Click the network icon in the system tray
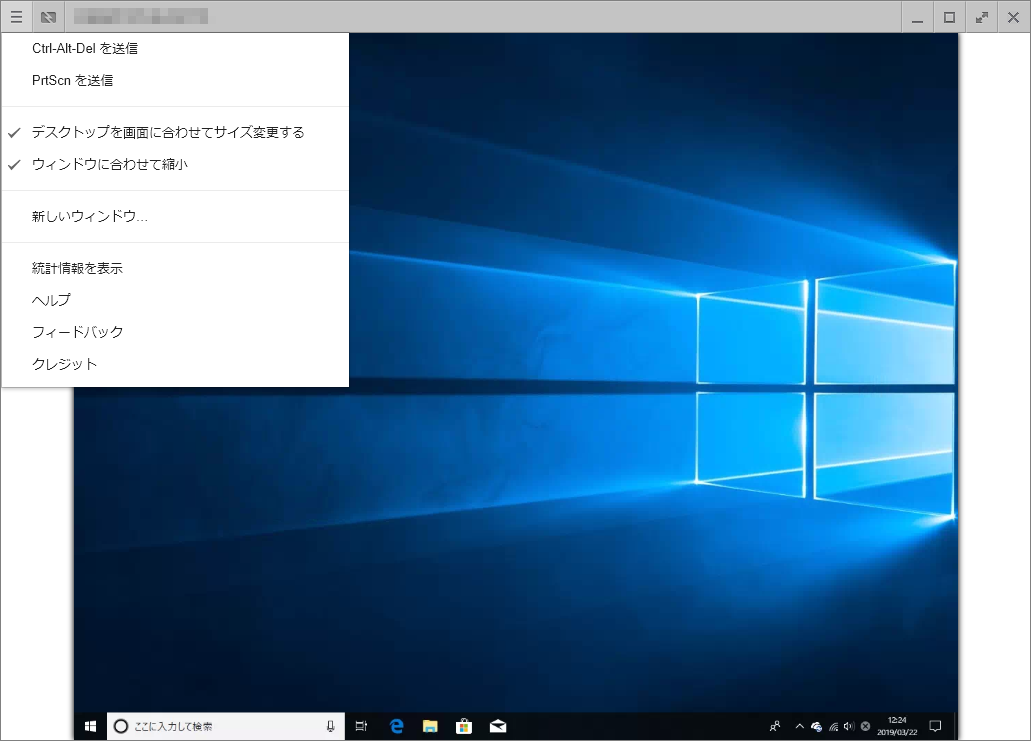This screenshot has height=741, width=1031. [834, 726]
